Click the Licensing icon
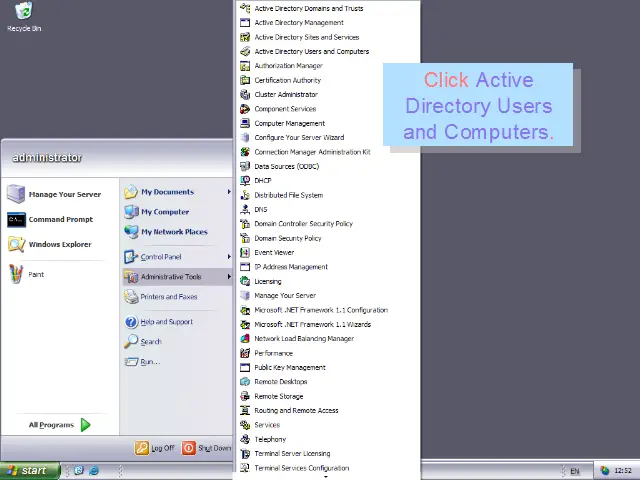The height and width of the screenshot is (480, 640). click(245, 281)
